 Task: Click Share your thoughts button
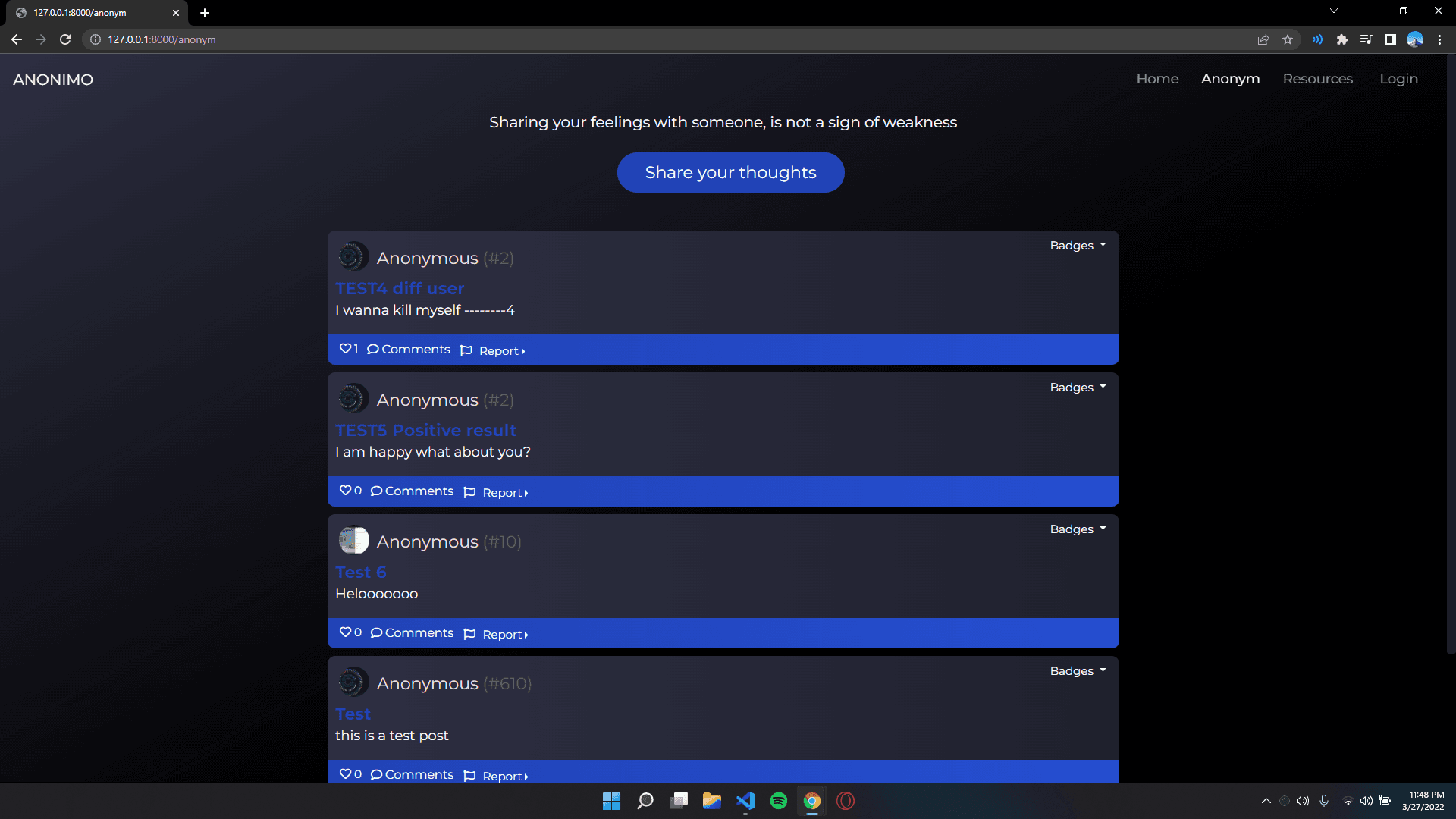730,173
